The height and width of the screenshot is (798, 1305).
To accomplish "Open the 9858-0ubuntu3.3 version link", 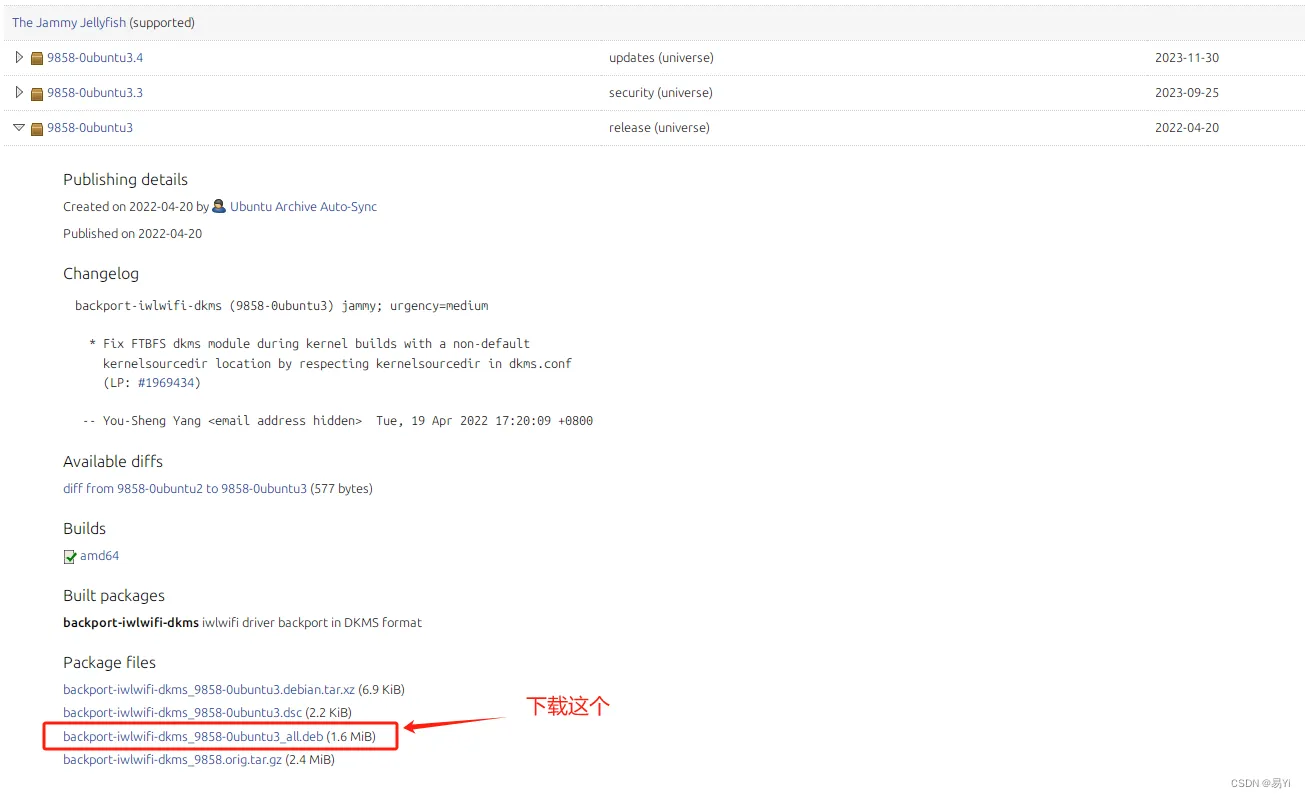I will [95, 93].
